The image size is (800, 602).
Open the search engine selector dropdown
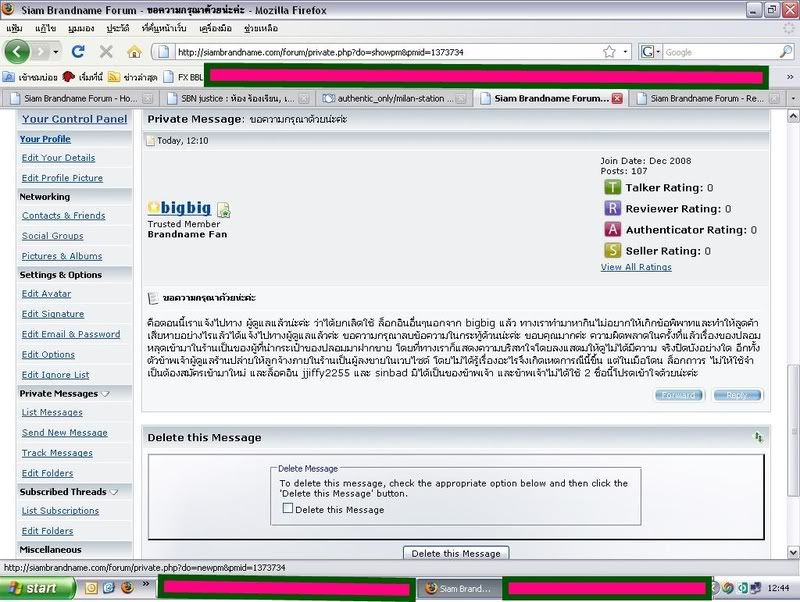(651, 51)
